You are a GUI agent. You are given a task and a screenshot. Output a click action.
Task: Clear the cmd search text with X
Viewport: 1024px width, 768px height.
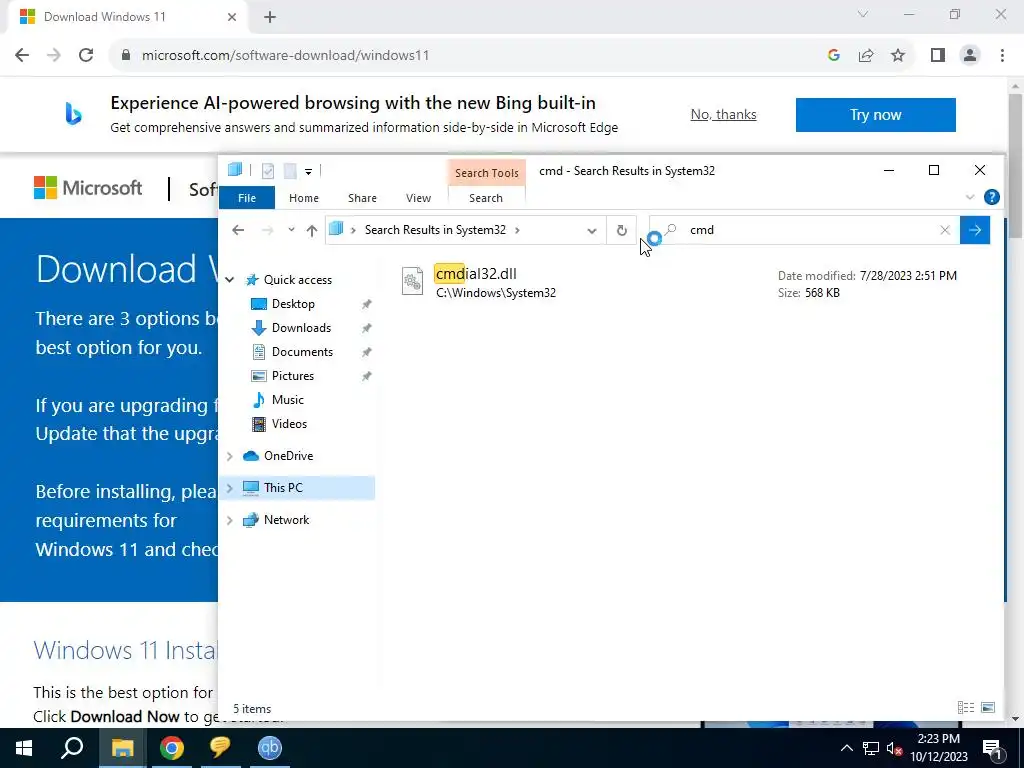click(944, 230)
